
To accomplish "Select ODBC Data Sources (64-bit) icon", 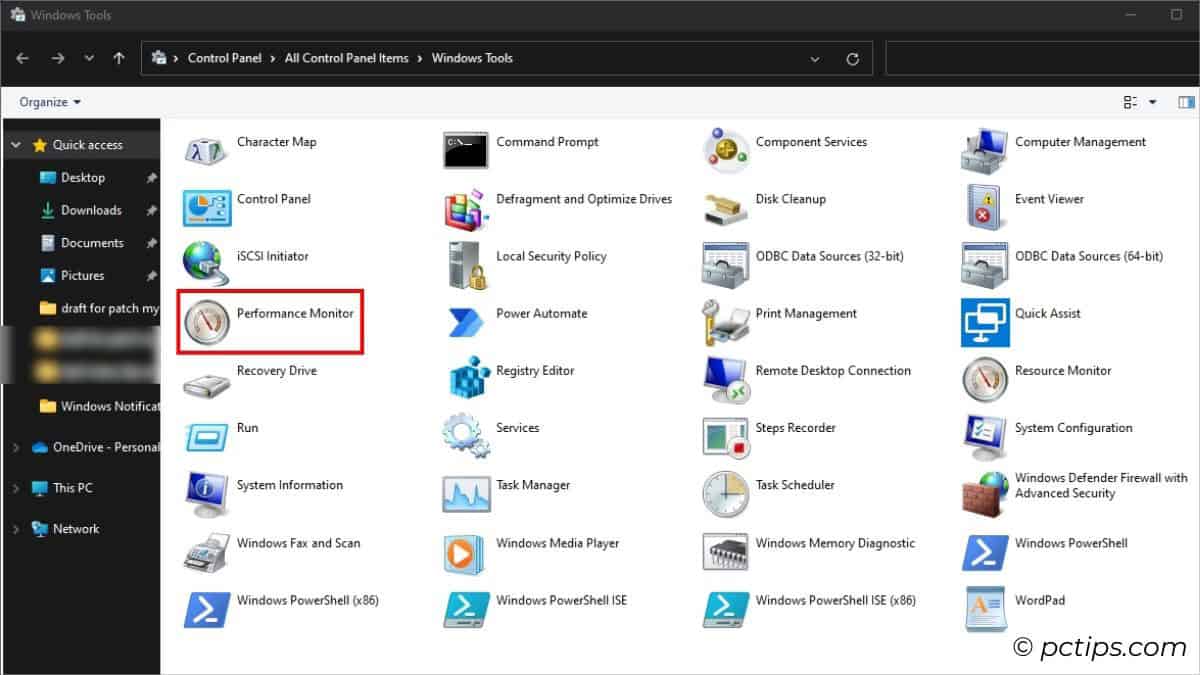I will pyautogui.click(x=985, y=265).
